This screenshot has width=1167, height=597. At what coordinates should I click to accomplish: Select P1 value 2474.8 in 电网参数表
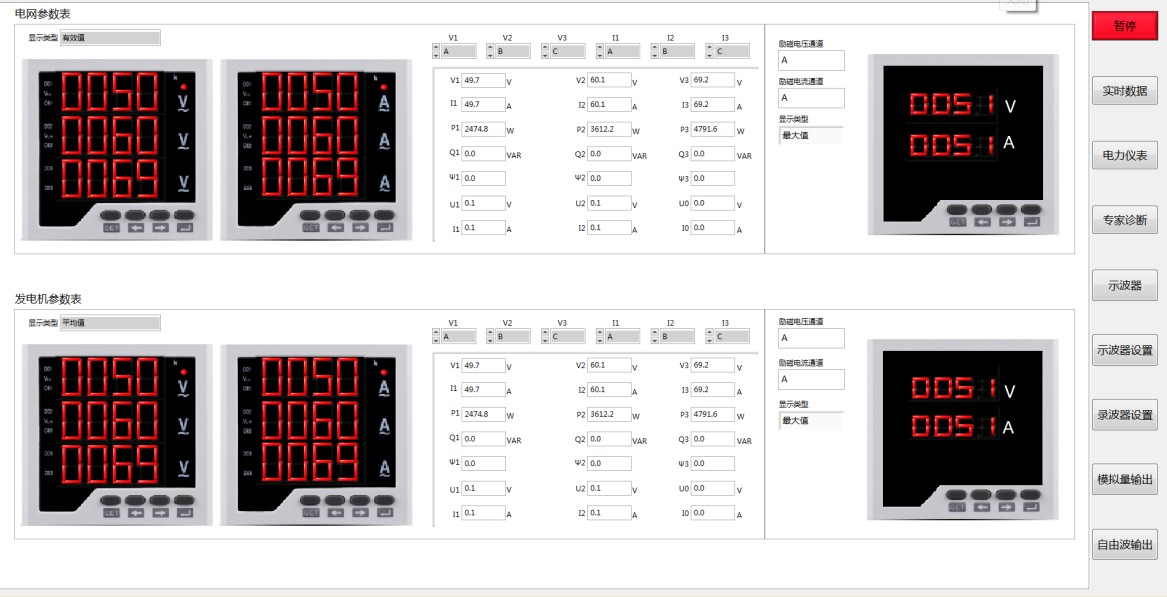[483, 128]
